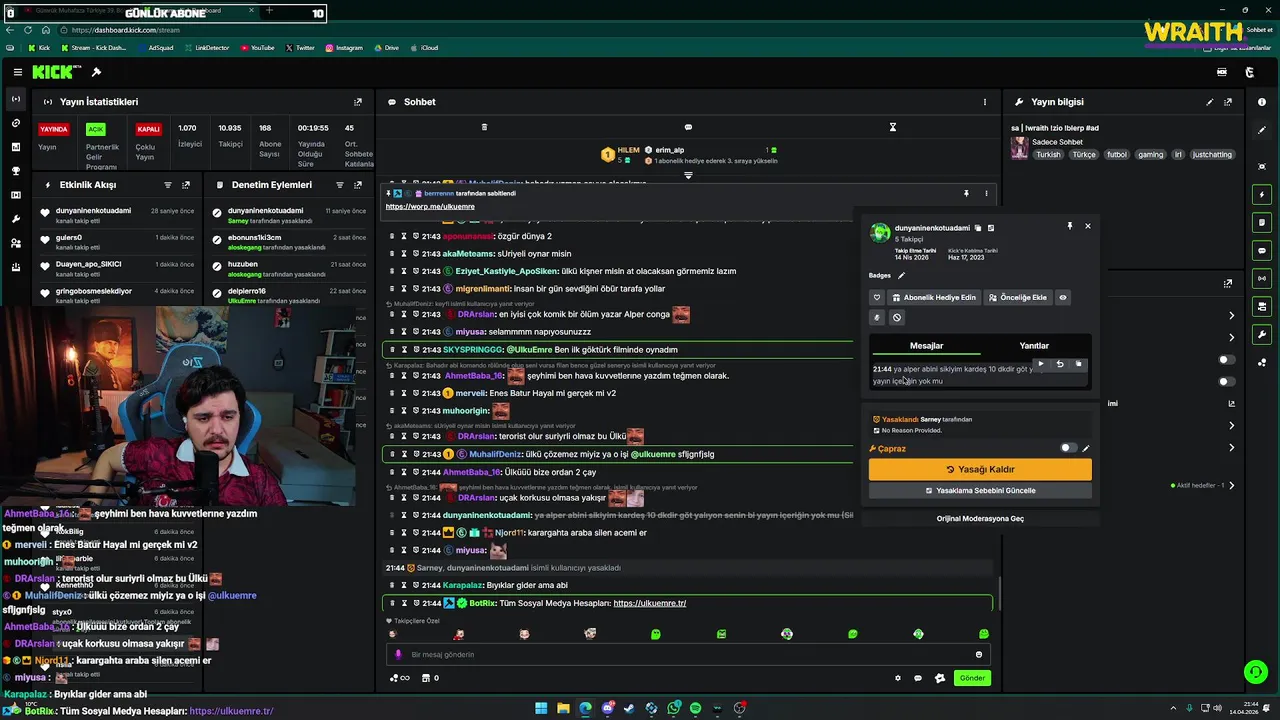Open the pinned message three-dot menu
Viewport: 1280px width, 720px height.
coord(986,193)
